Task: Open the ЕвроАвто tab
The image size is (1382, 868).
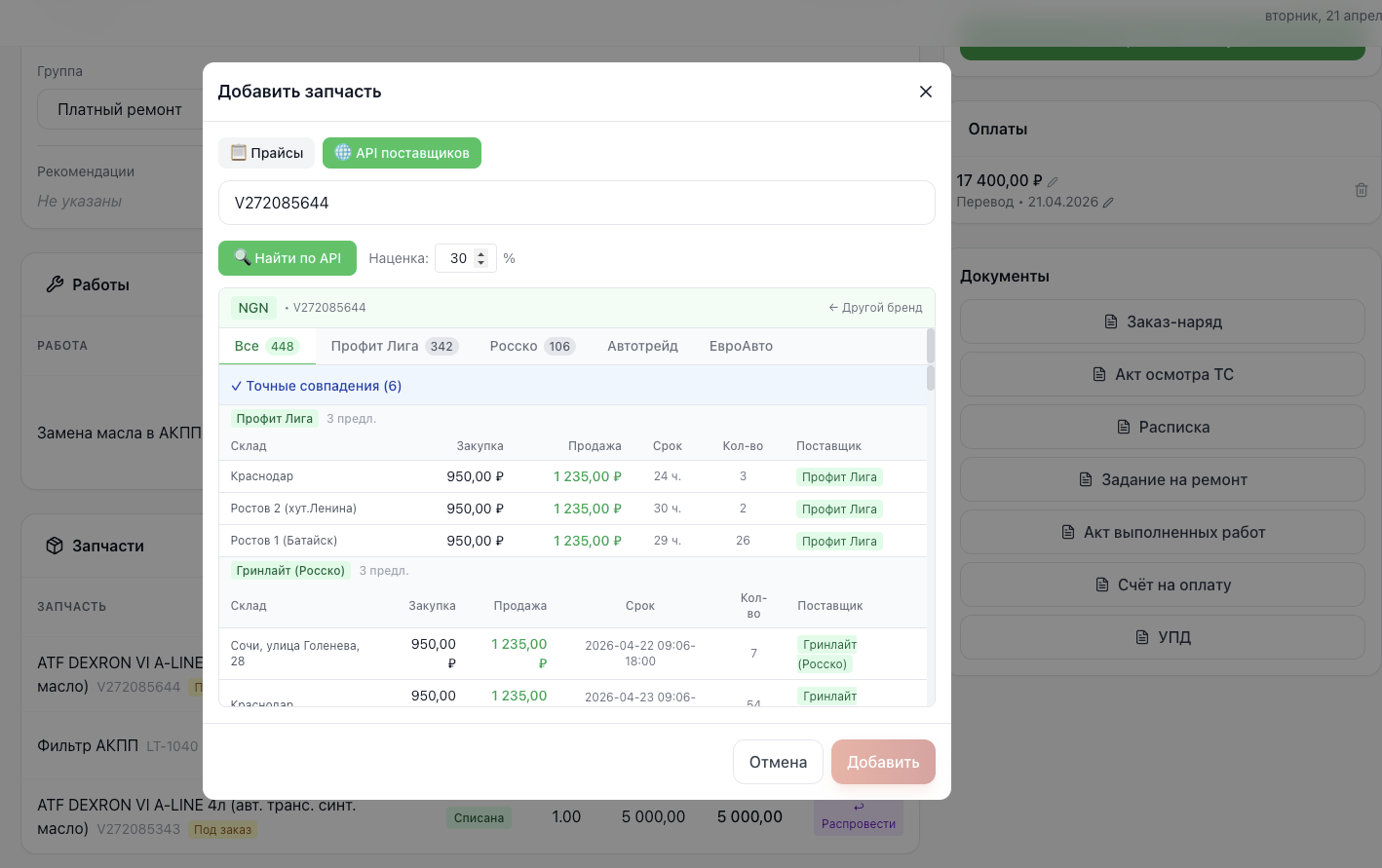Action: point(741,346)
